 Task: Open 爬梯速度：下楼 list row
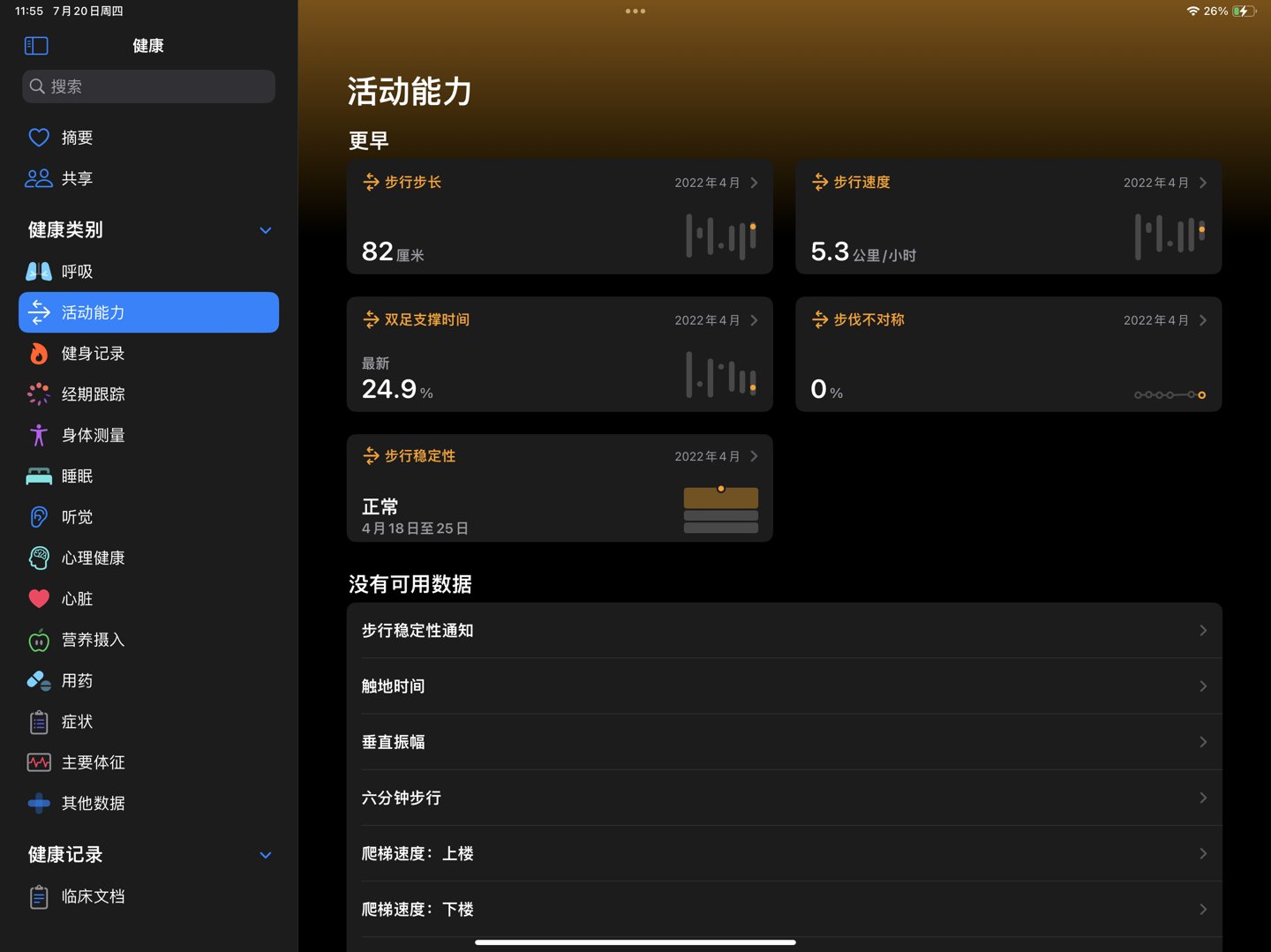click(784, 909)
